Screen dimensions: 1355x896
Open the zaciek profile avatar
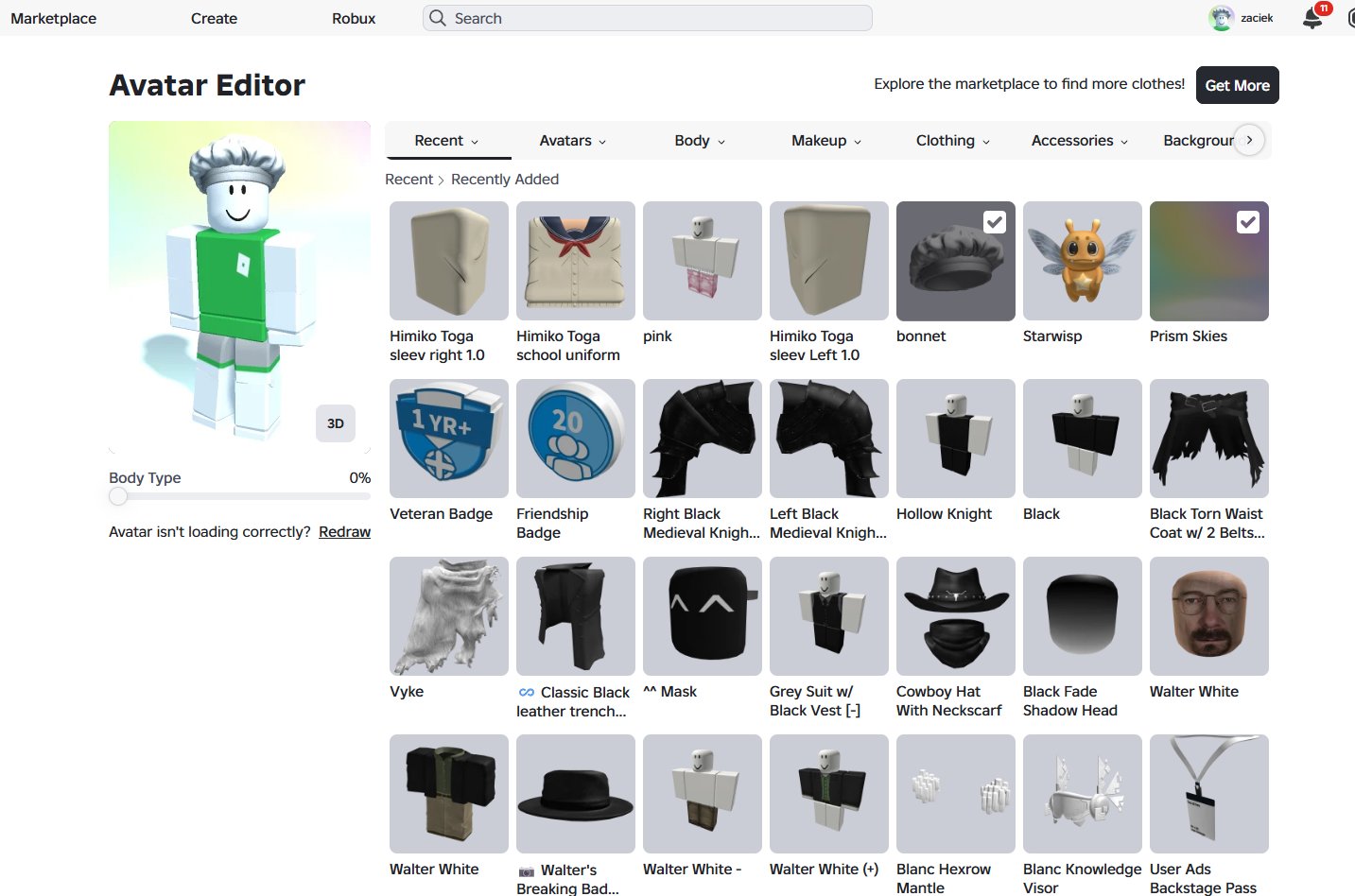click(x=1222, y=18)
